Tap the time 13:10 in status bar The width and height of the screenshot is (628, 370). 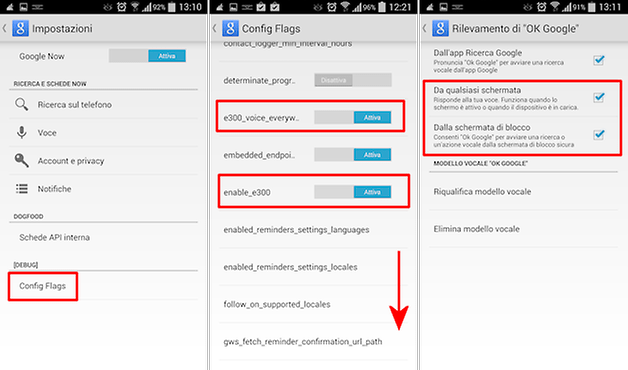[190, 7]
